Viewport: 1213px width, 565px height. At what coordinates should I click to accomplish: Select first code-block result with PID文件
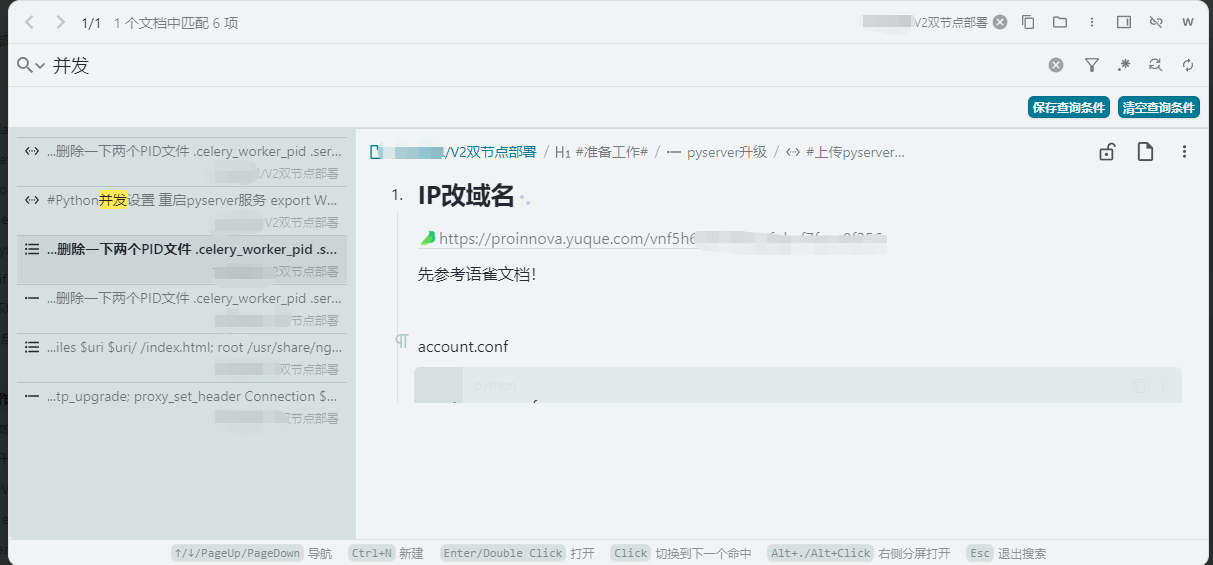tap(182, 161)
